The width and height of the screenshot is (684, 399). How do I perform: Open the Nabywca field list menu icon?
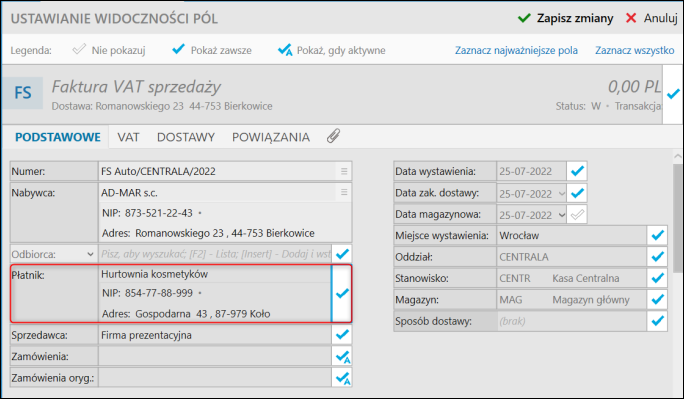(x=344, y=192)
